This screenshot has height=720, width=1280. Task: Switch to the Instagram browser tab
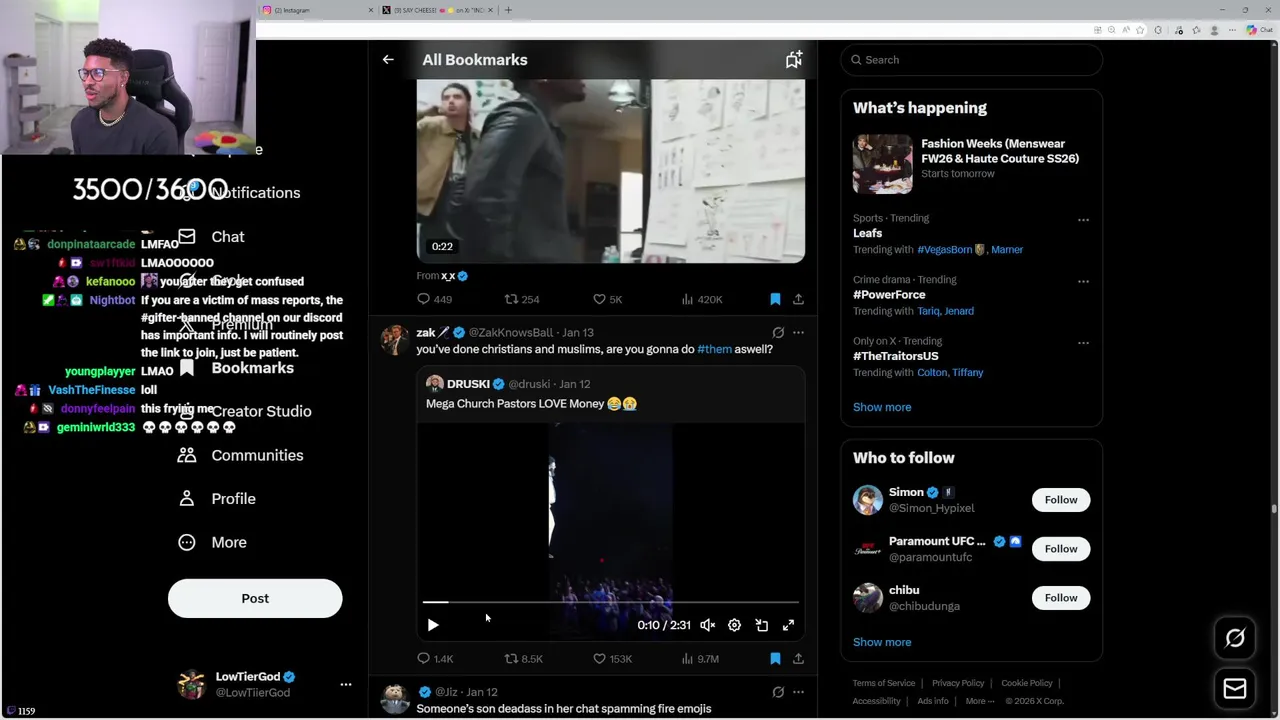click(x=316, y=10)
